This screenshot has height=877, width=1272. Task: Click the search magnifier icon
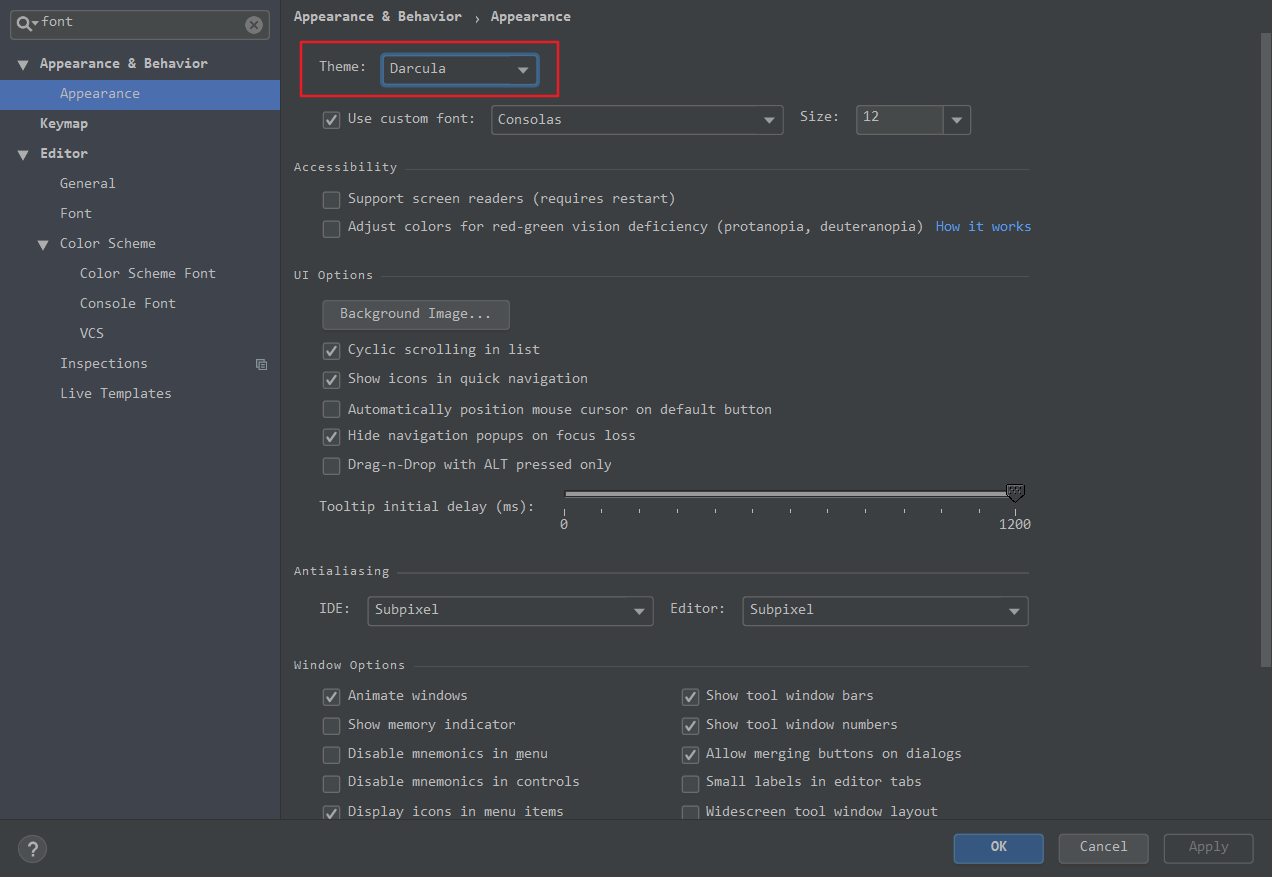23,23
